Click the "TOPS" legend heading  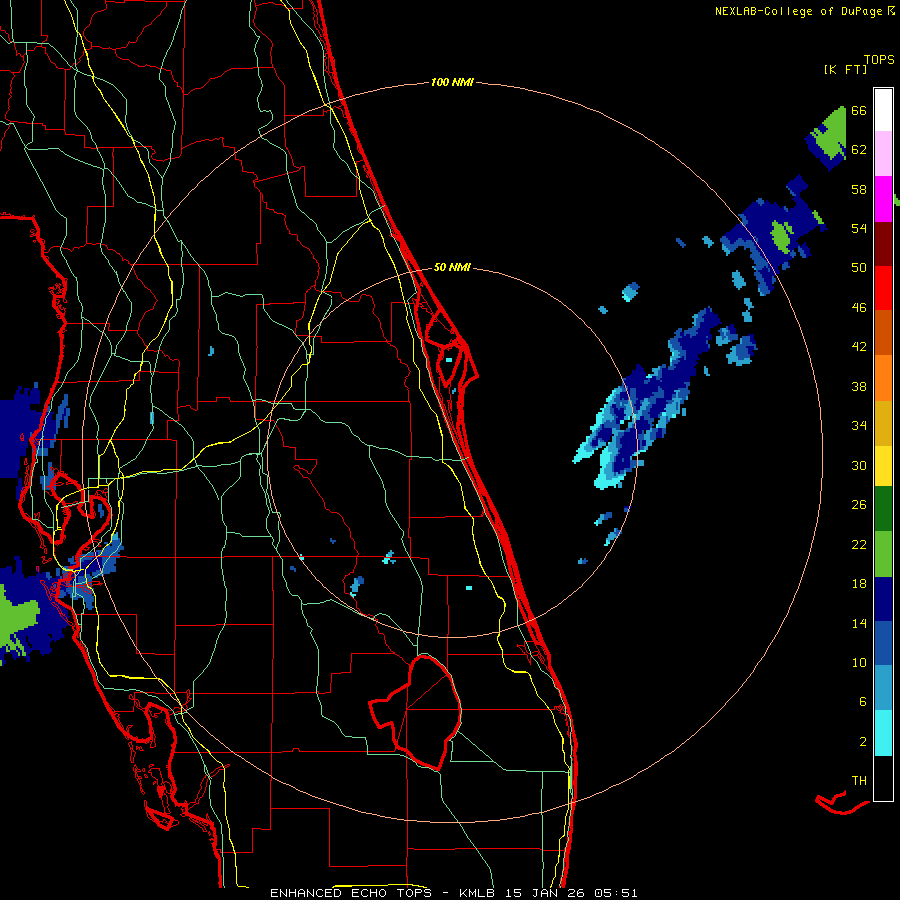click(879, 59)
